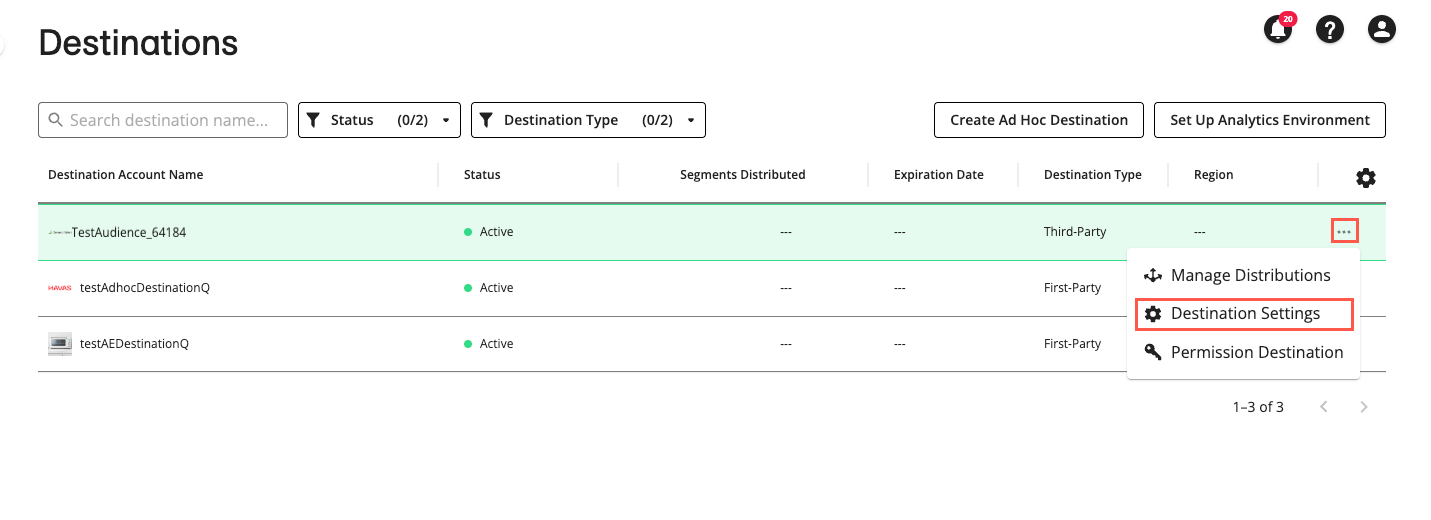Viewport: 1431px width, 520px height.
Task: Go to the previous page arrow
Action: [x=1324, y=407]
